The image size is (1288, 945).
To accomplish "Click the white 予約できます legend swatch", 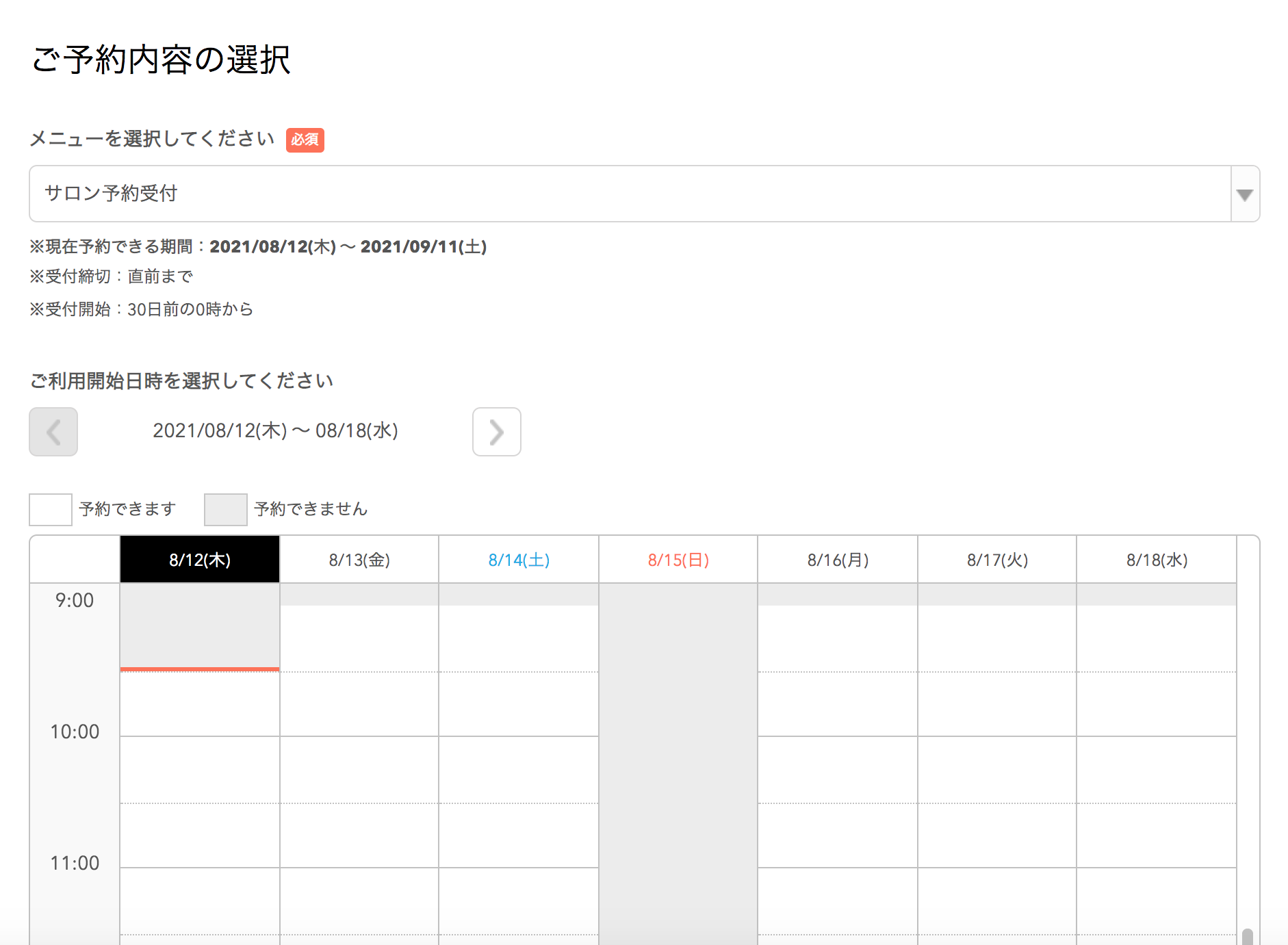I will tap(51, 510).
